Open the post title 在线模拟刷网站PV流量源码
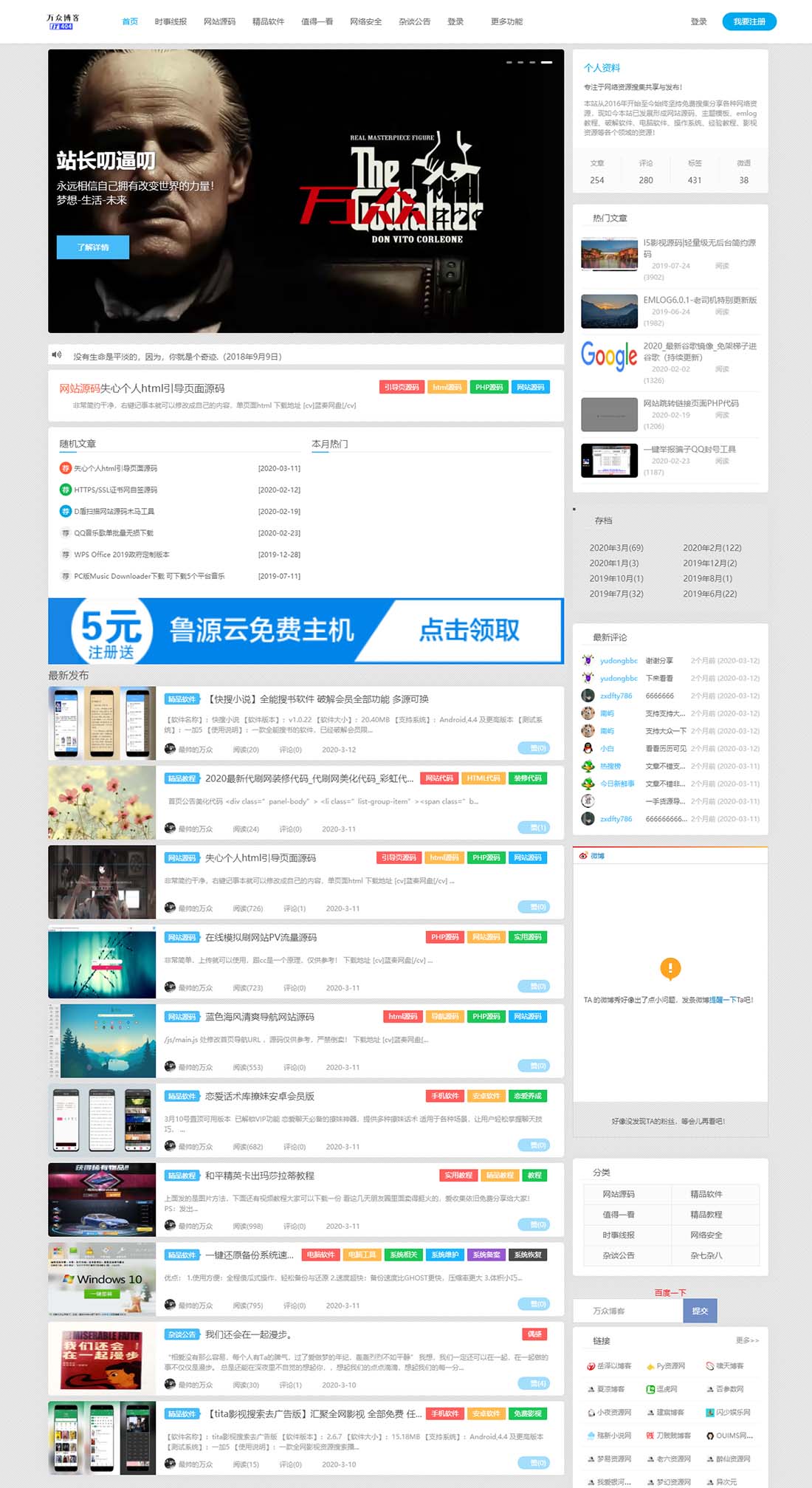The image size is (812, 1488). 261,937
